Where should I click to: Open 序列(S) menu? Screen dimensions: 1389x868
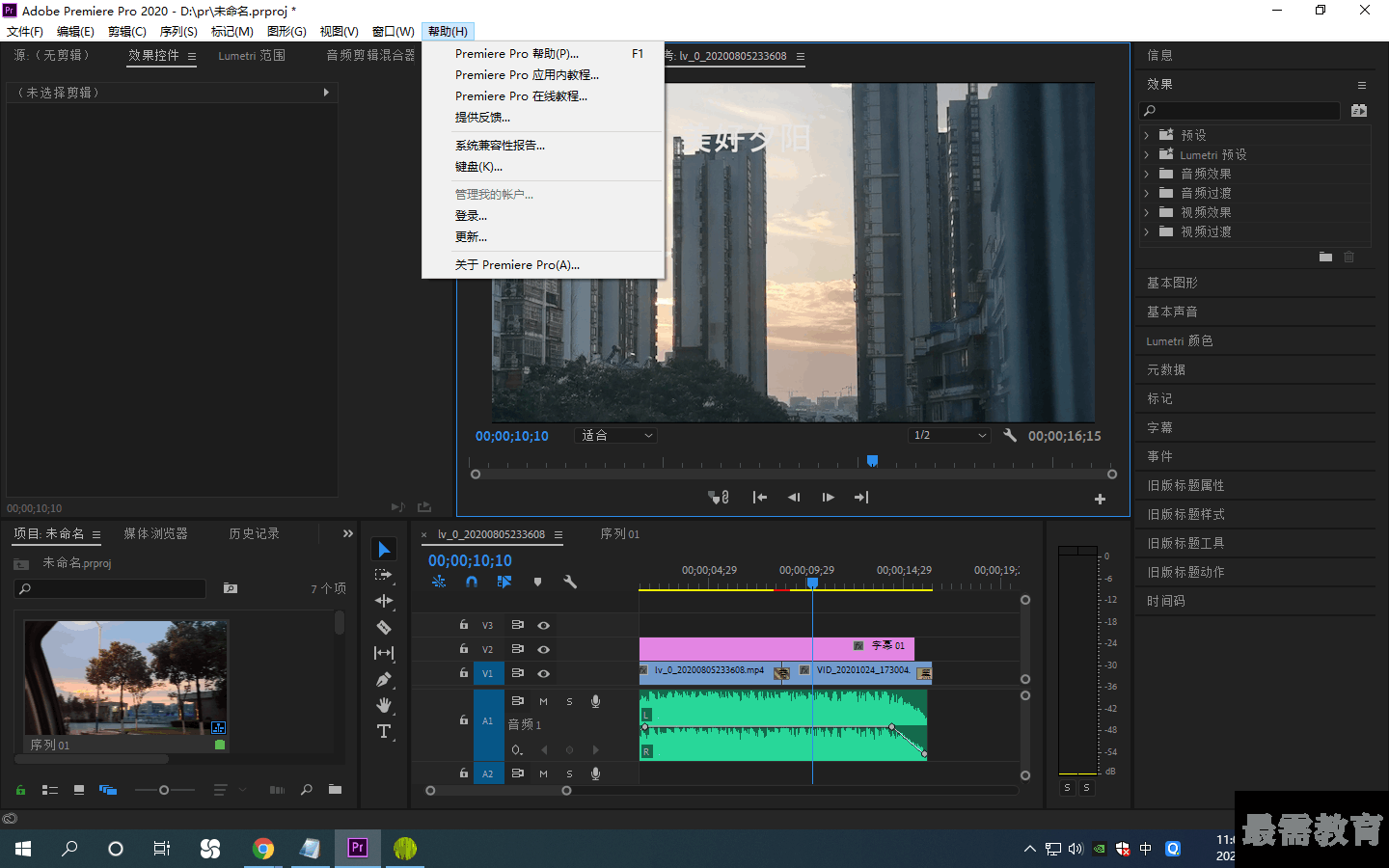pyautogui.click(x=178, y=32)
